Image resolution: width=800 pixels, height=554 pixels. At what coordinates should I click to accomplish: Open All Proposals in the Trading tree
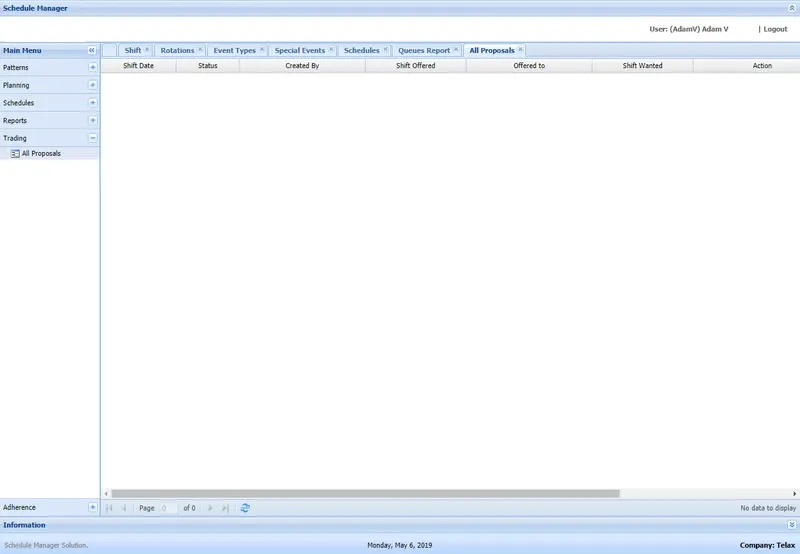tap(41, 153)
